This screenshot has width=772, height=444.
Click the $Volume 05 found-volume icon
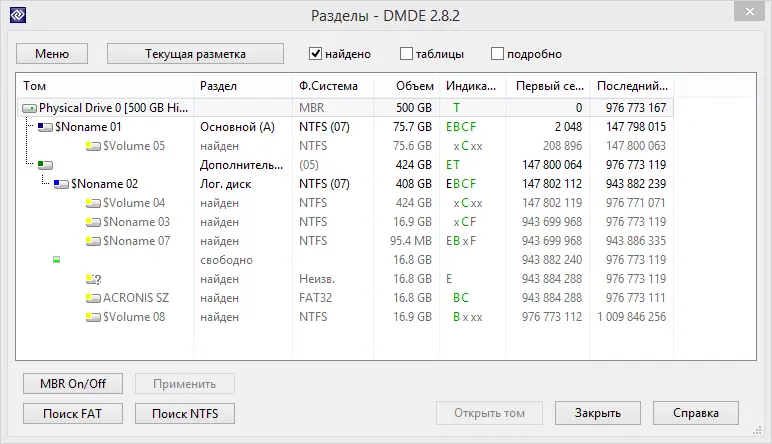(x=94, y=146)
